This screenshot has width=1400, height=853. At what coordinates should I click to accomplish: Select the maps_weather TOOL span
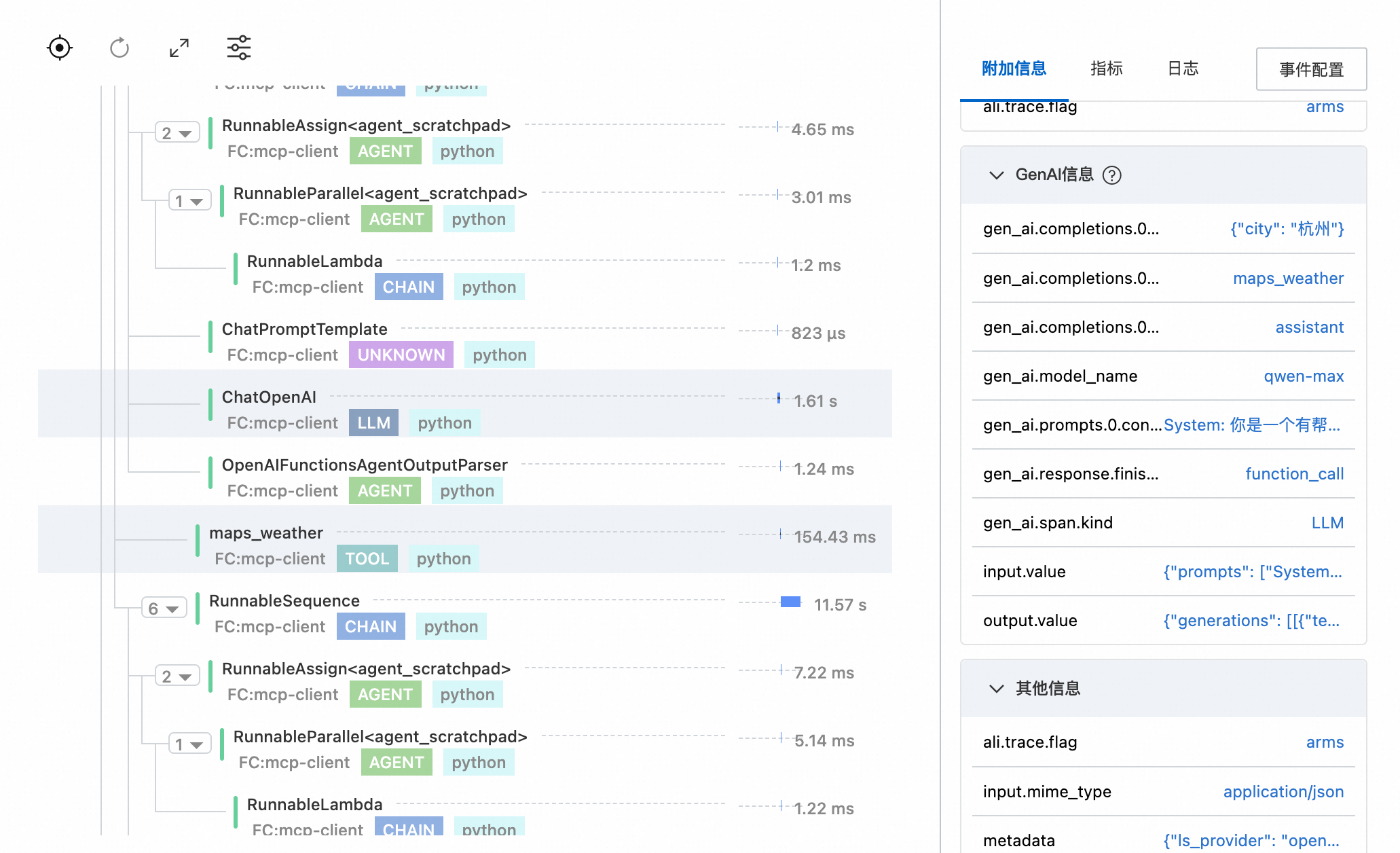[265, 533]
